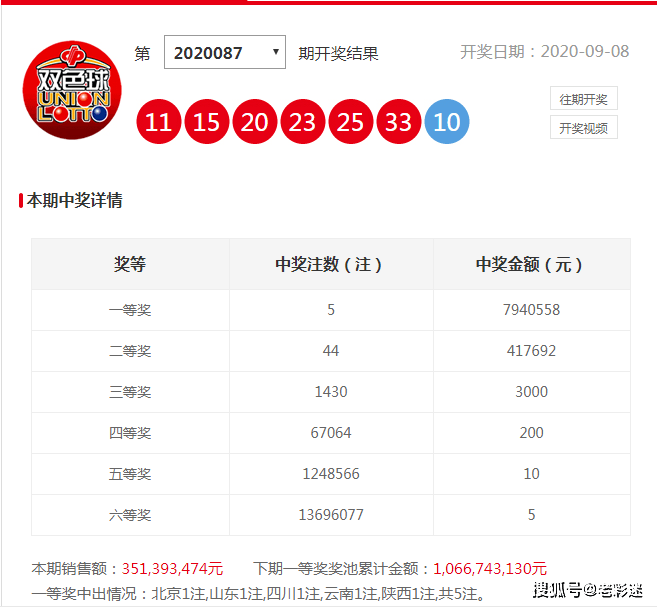Click sixth prize winner count 13696077
Image resolution: width=657 pixels, height=607 pixels.
[x=331, y=515]
